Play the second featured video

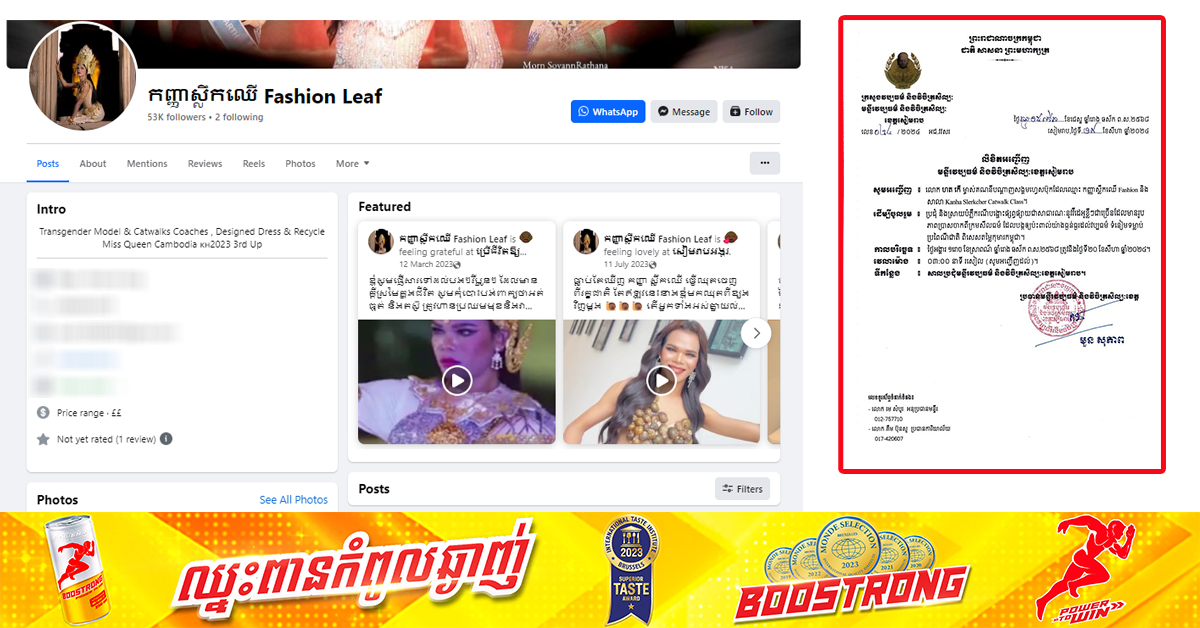click(x=661, y=381)
